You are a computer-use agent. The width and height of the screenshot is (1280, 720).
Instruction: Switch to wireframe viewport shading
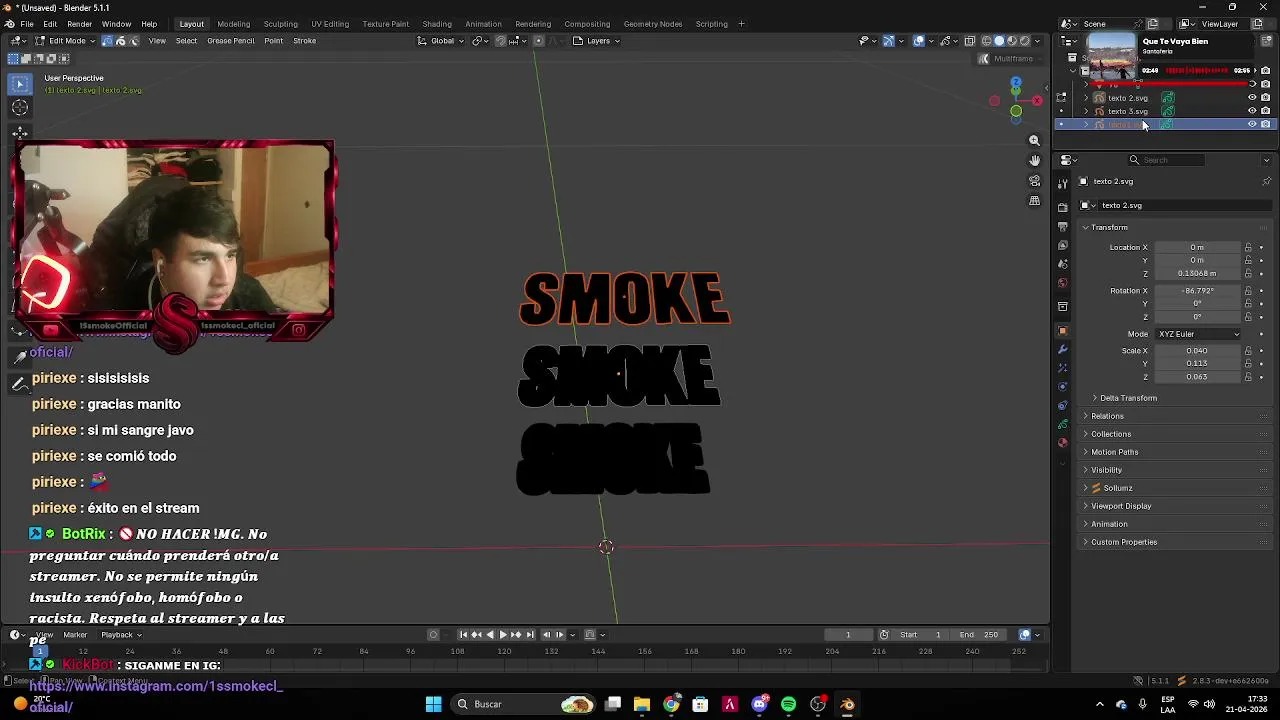986,41
